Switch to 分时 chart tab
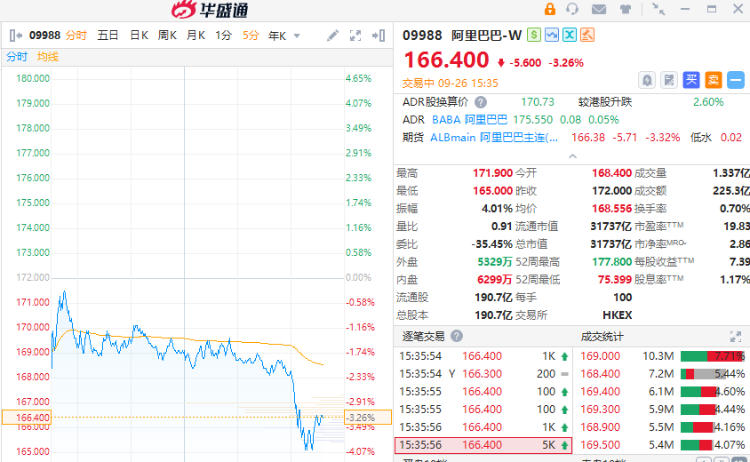Image resolution: width=750 pixels, height=462 pixels. coord(76,35)
